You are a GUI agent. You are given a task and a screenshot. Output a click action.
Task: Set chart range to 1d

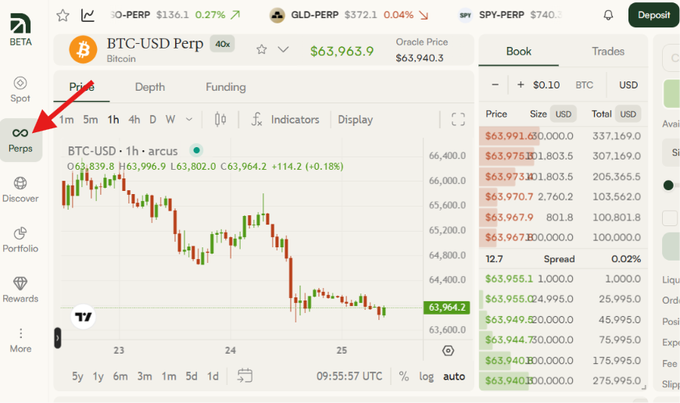coord(212,376)
